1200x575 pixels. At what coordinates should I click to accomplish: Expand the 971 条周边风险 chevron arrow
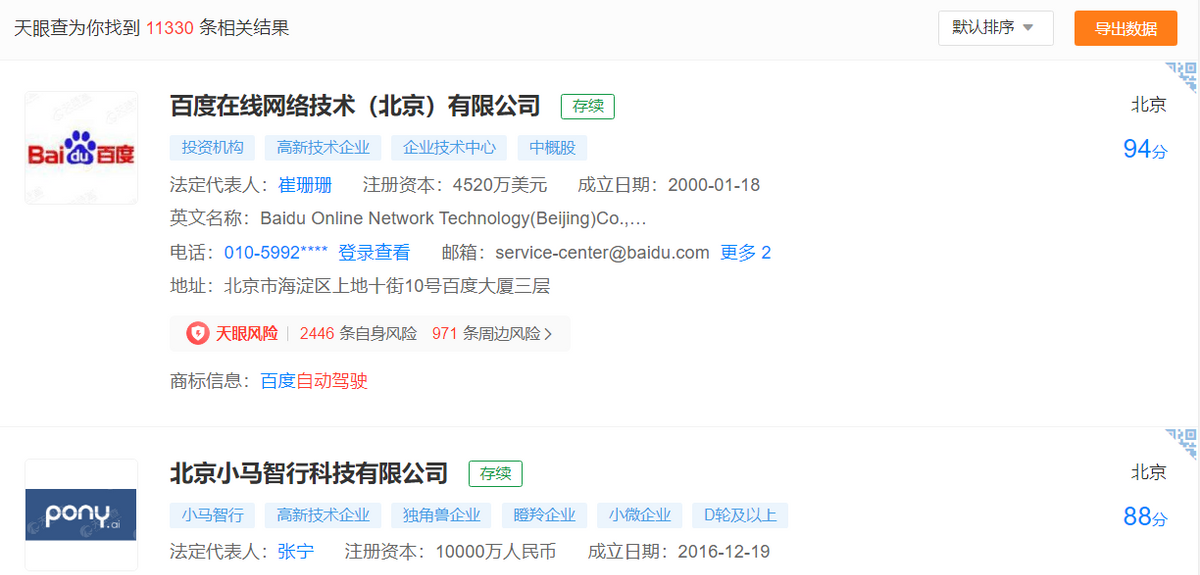[x=548, y=334]
